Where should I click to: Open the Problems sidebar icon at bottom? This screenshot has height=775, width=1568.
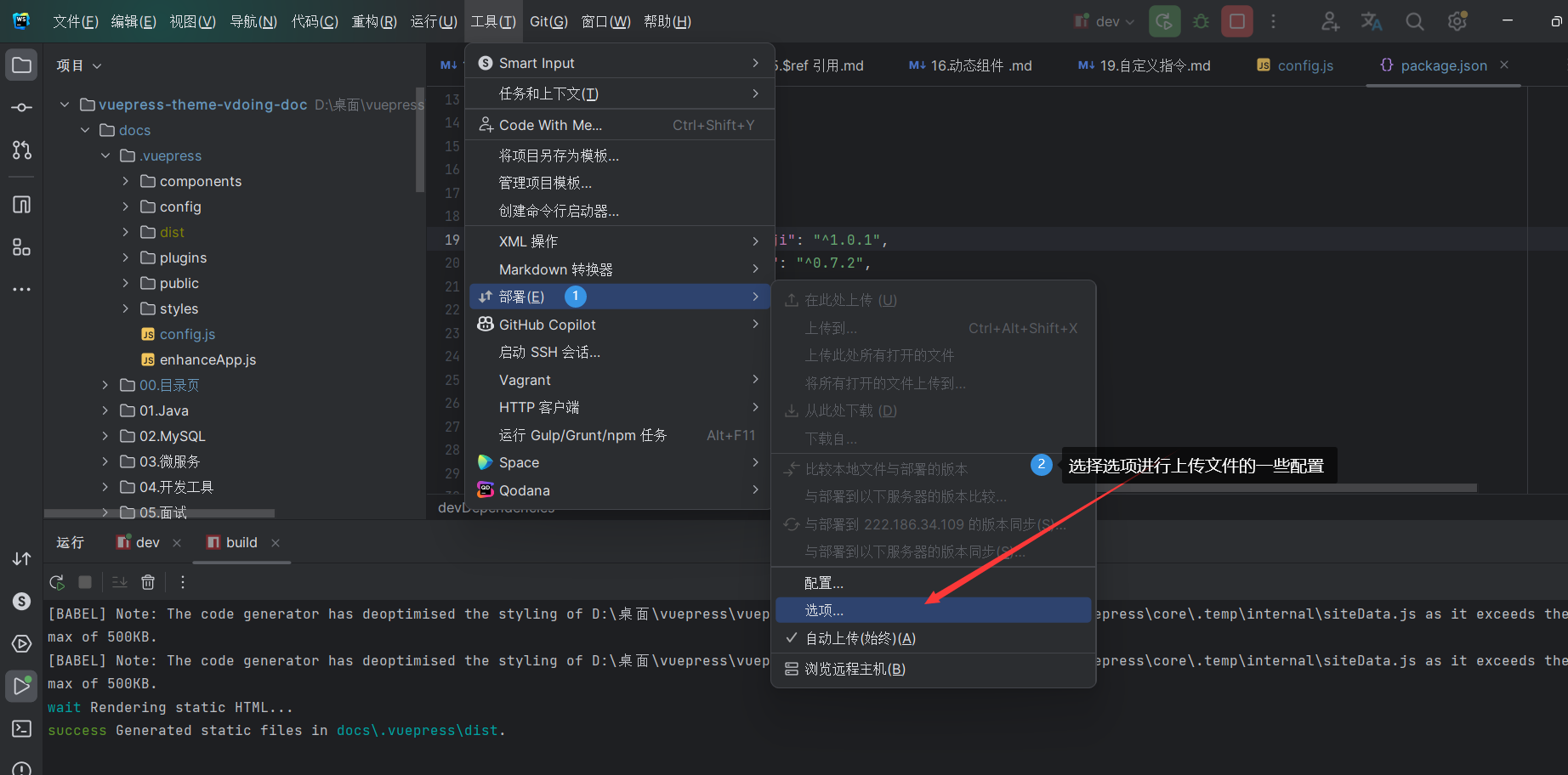(22, 768)
